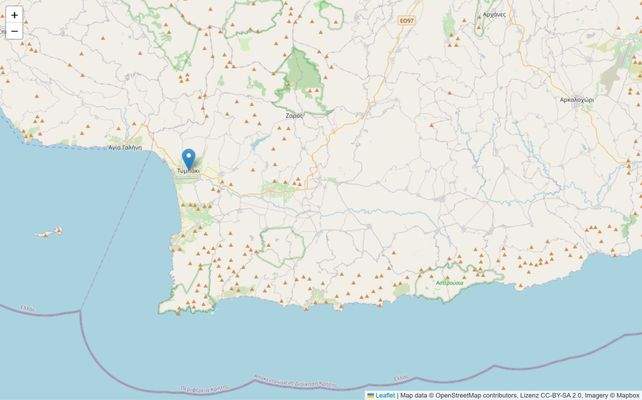Click the large green forest area above Ζαρός
The height and width of the screenshot is (400, 642).
[x=302, y=74]
